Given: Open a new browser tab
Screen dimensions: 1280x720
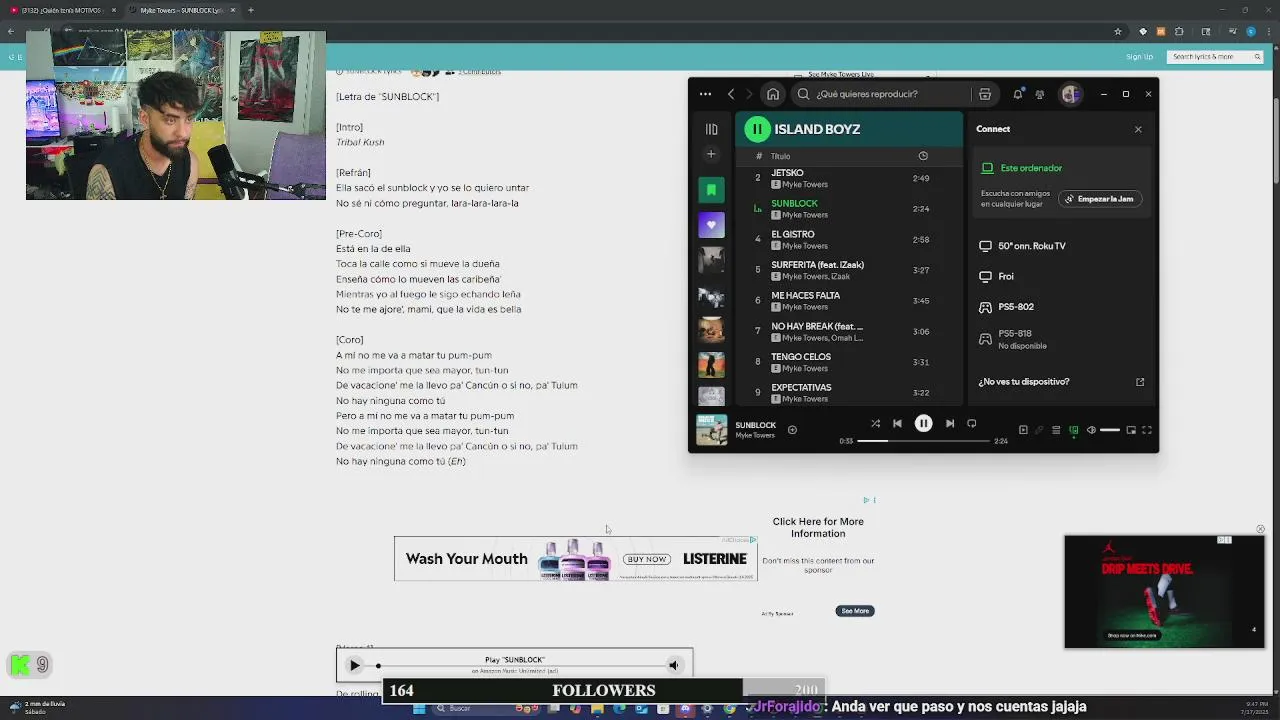Looking at the screenshot, I should coord(251,10).
